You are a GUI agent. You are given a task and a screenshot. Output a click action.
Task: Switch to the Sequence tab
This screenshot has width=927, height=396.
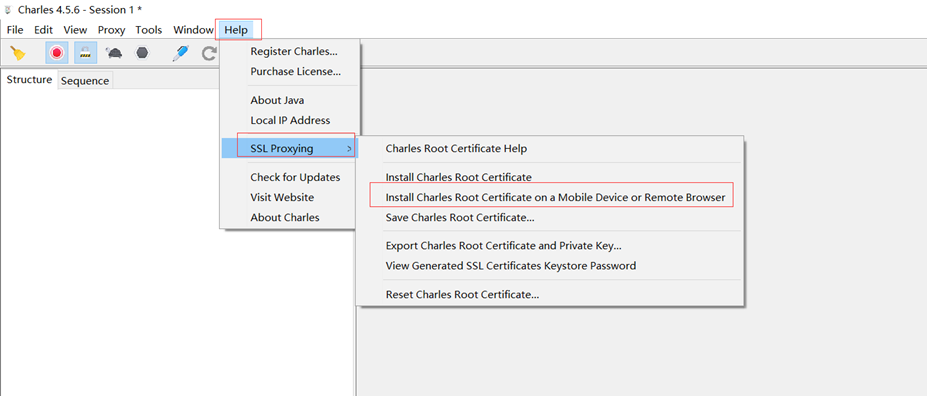pyautogui.click(x=85, y=81)
